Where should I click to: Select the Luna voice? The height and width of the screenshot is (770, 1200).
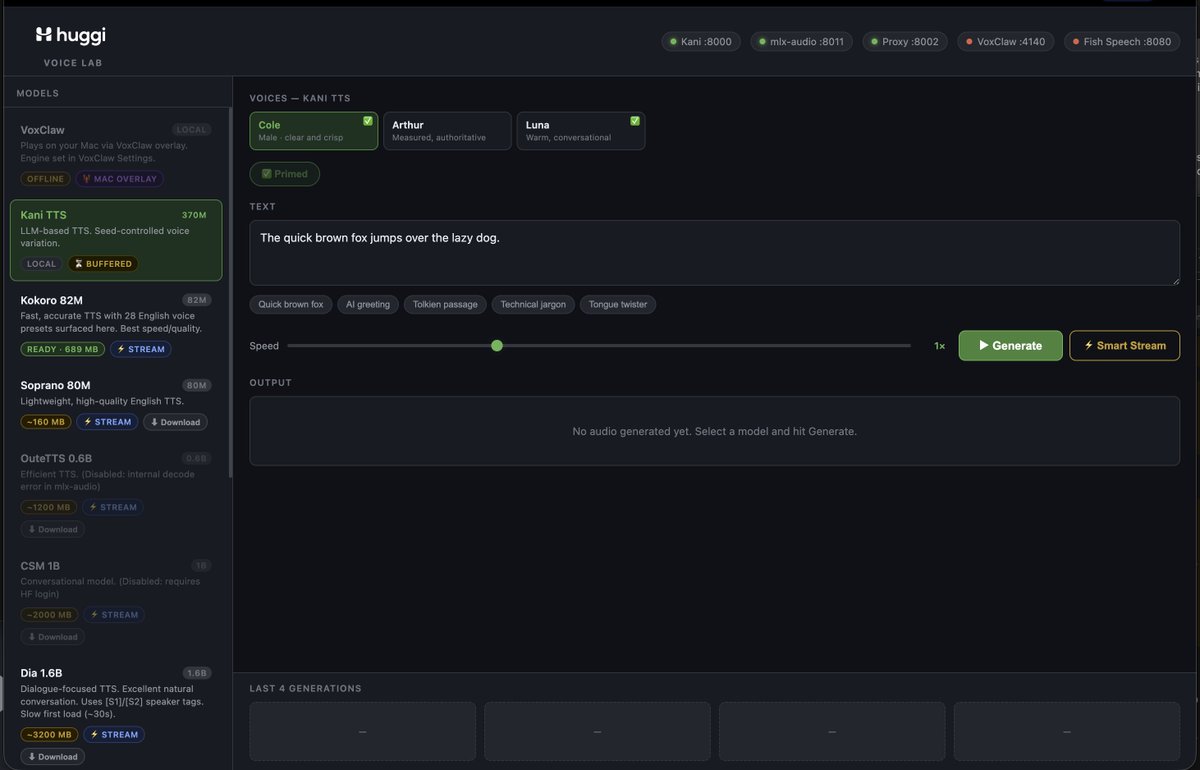[581, 131]
